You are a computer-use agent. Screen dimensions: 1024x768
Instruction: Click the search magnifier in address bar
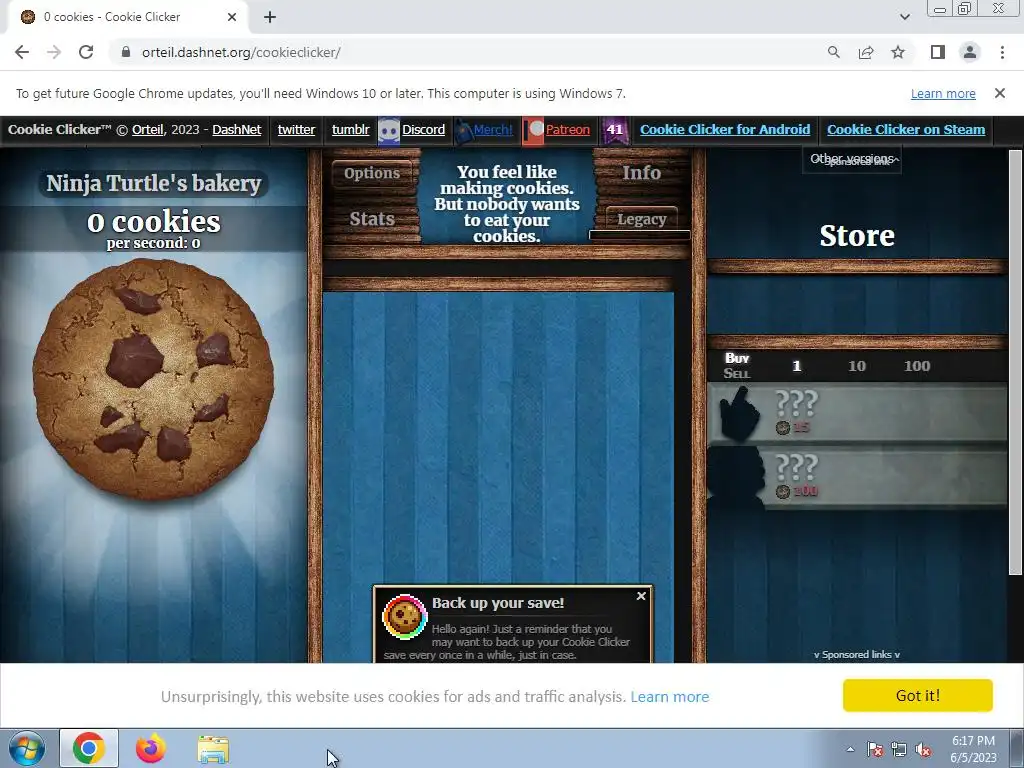(833, 52)
